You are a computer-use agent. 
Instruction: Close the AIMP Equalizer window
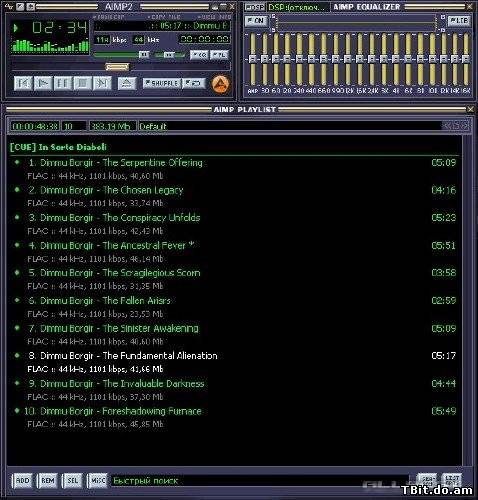[x=470, y=6]
